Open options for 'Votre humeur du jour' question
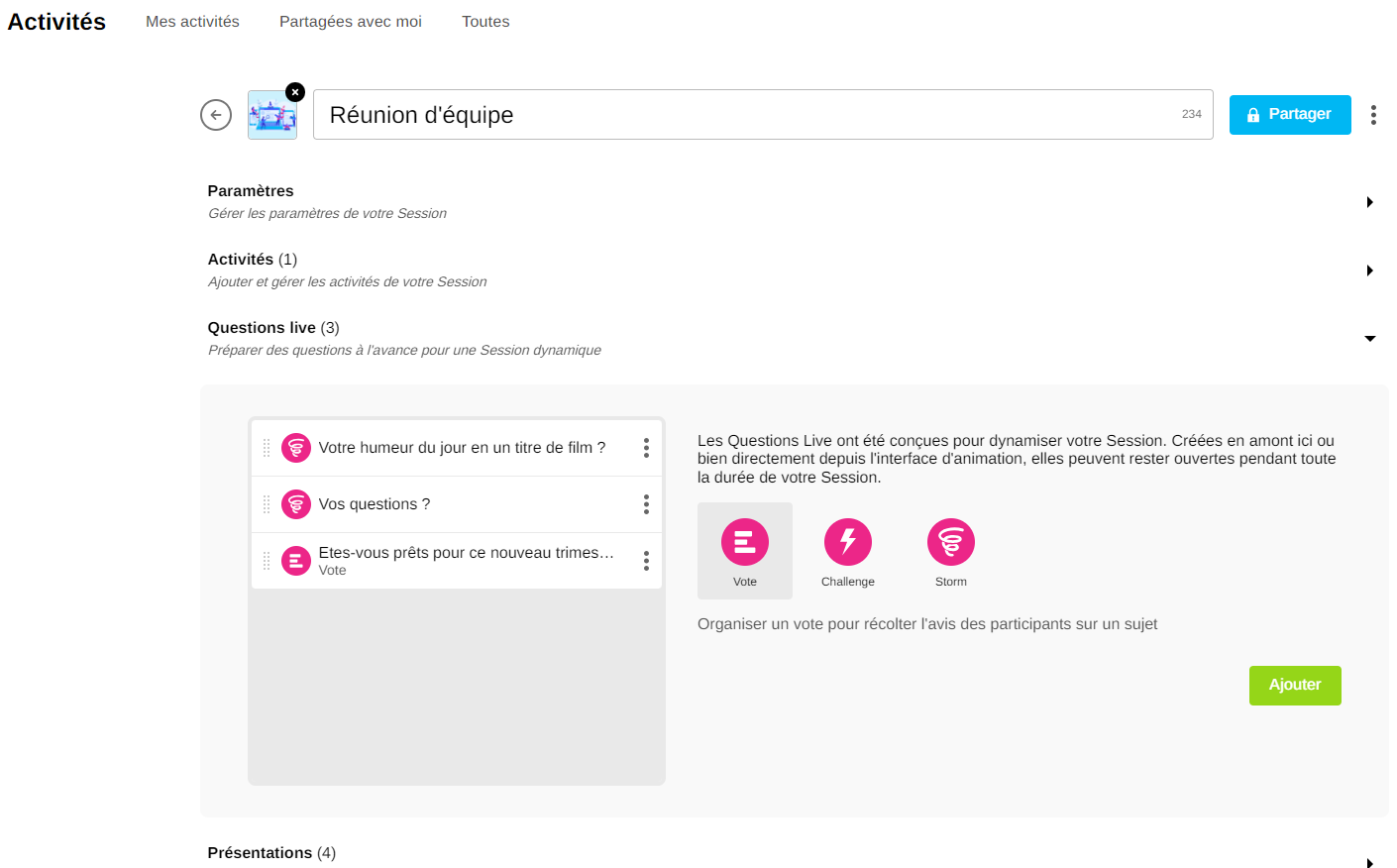The image size is (1397, 868). click(646, 448)
